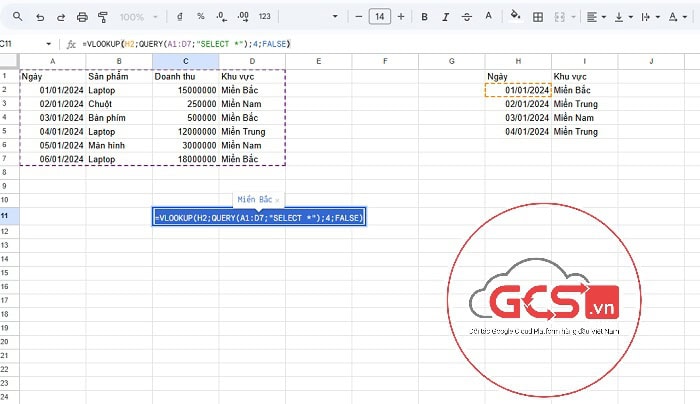This screenshot has height=404, width=700.
Task: Redo the last undone action
Action: 63,17
